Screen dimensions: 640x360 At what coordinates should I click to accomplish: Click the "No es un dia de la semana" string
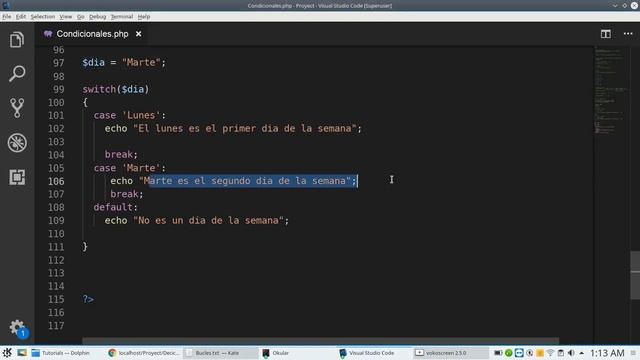point(209,220)
